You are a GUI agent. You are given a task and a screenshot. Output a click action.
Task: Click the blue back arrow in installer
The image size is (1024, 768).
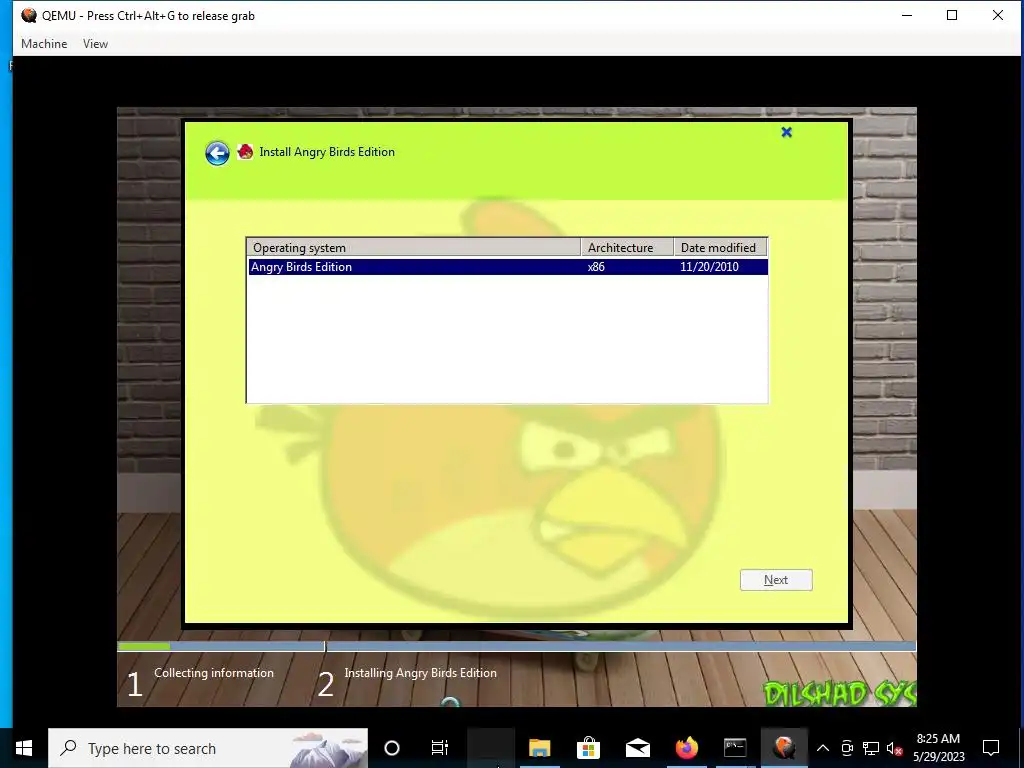(x=217, y=153)
